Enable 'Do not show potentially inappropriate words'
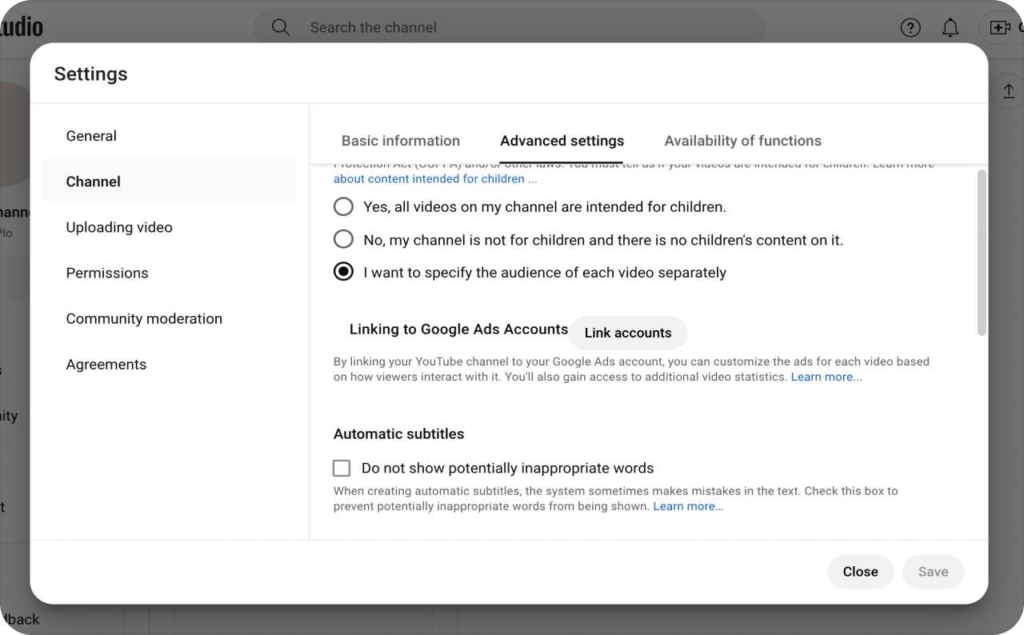 (x=342, y=468)
